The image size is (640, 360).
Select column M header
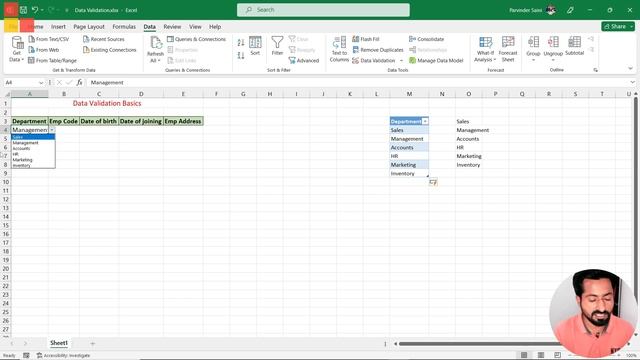tap(409, 94)
